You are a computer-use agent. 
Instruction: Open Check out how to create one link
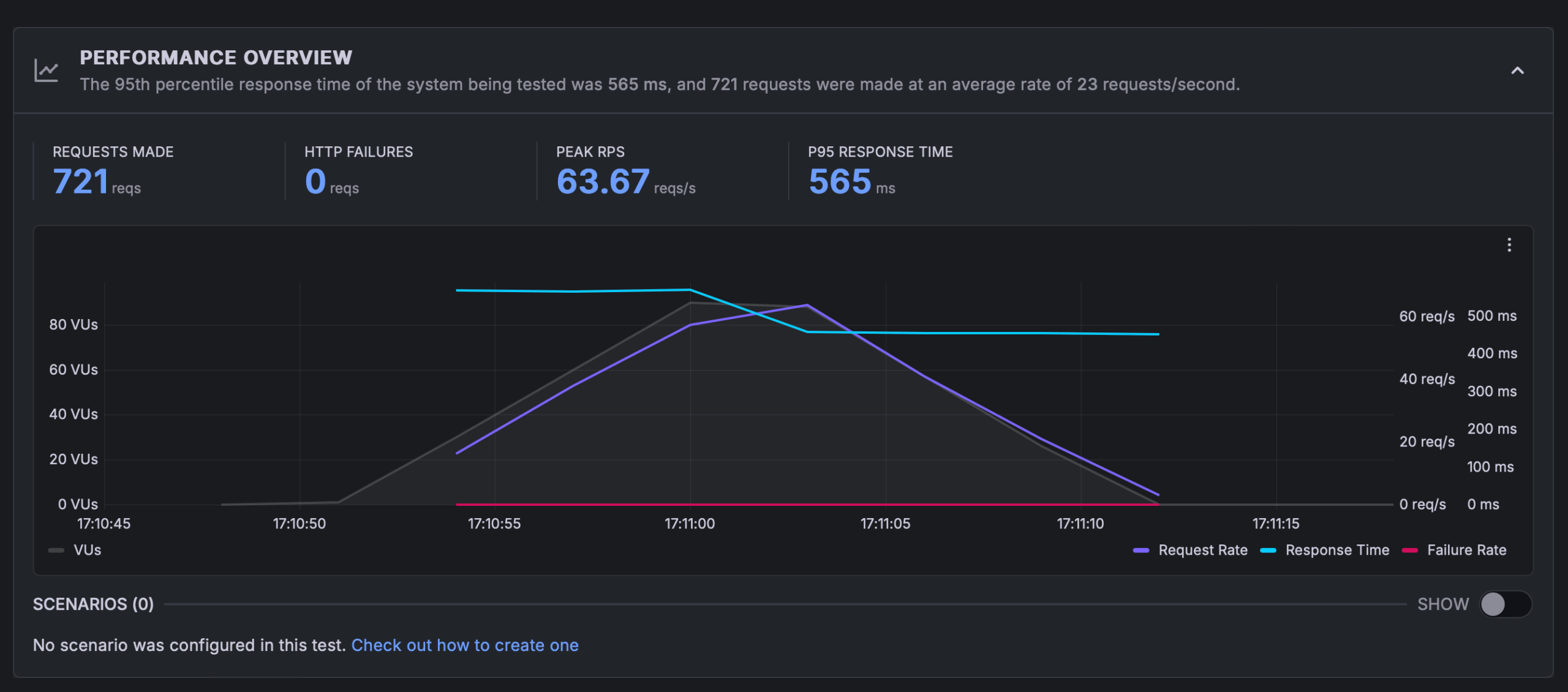point(464,645)
